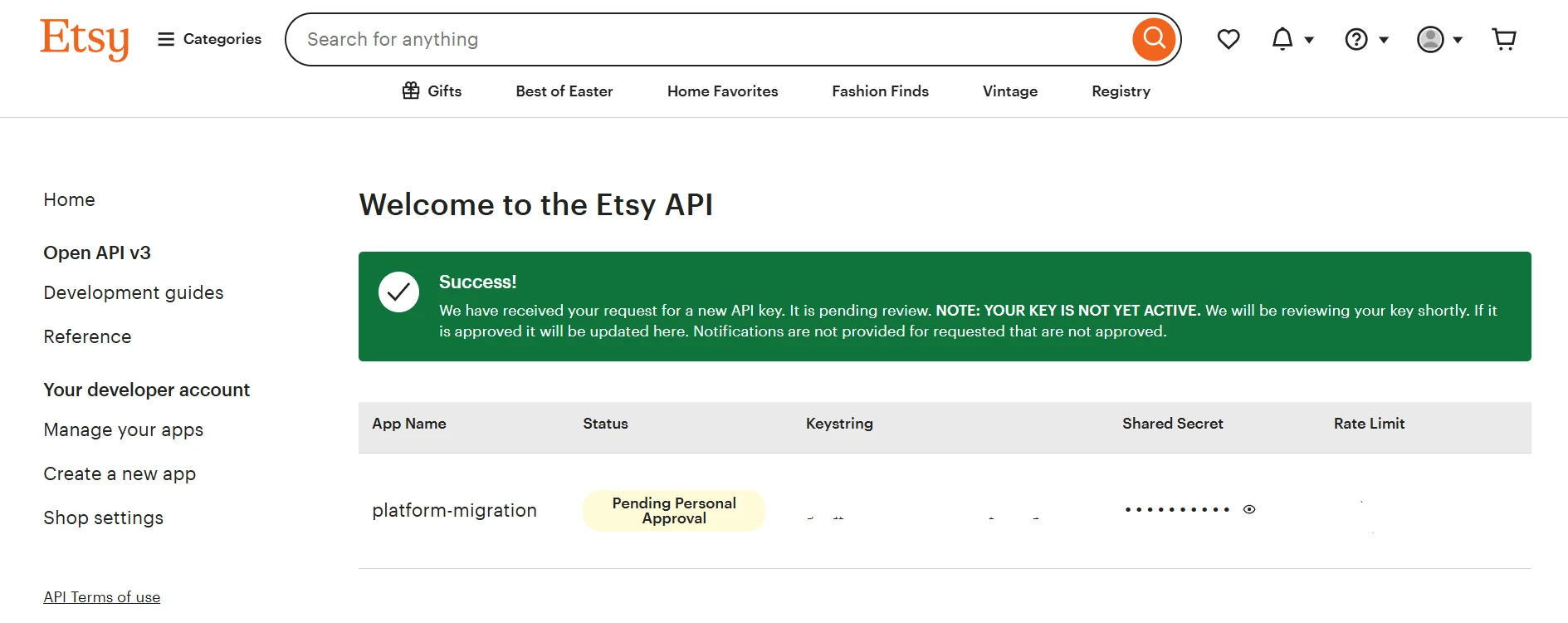Image resolution: width=1568 pixels, height=623 pixels.
Task: Click Your developer account heading
Action: 147,390
